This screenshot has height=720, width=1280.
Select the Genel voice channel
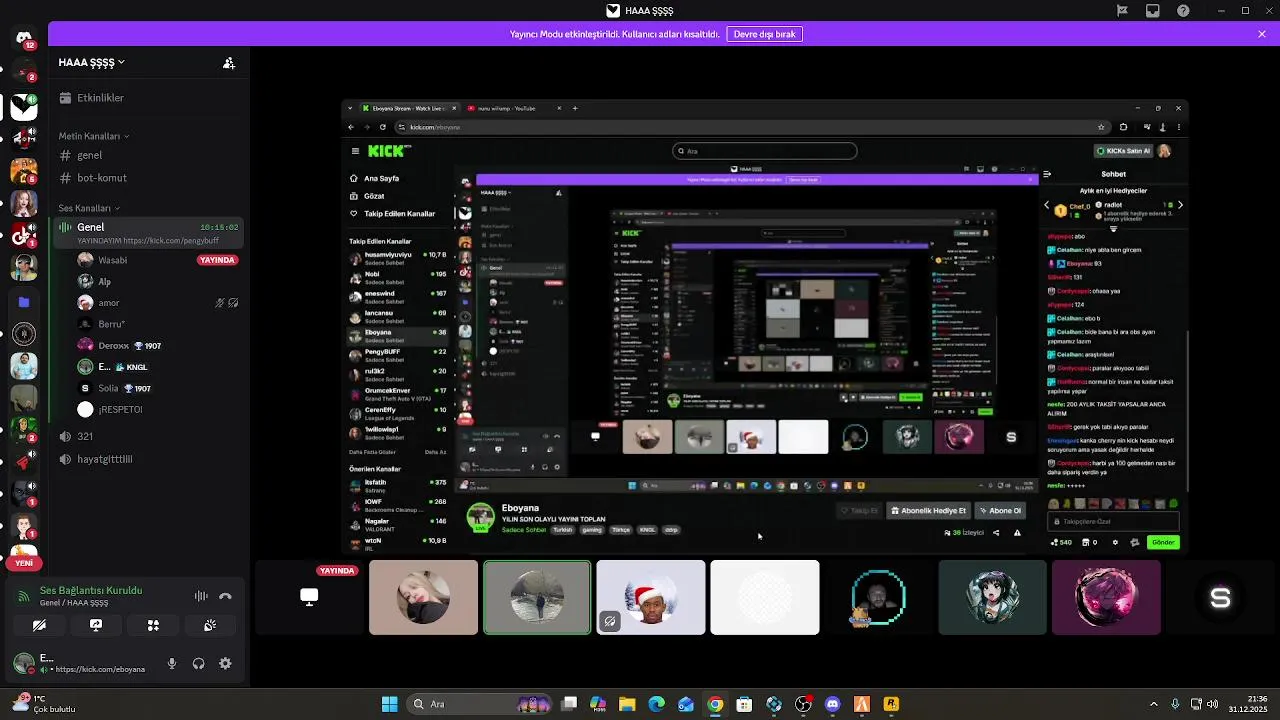pos(147,233)
